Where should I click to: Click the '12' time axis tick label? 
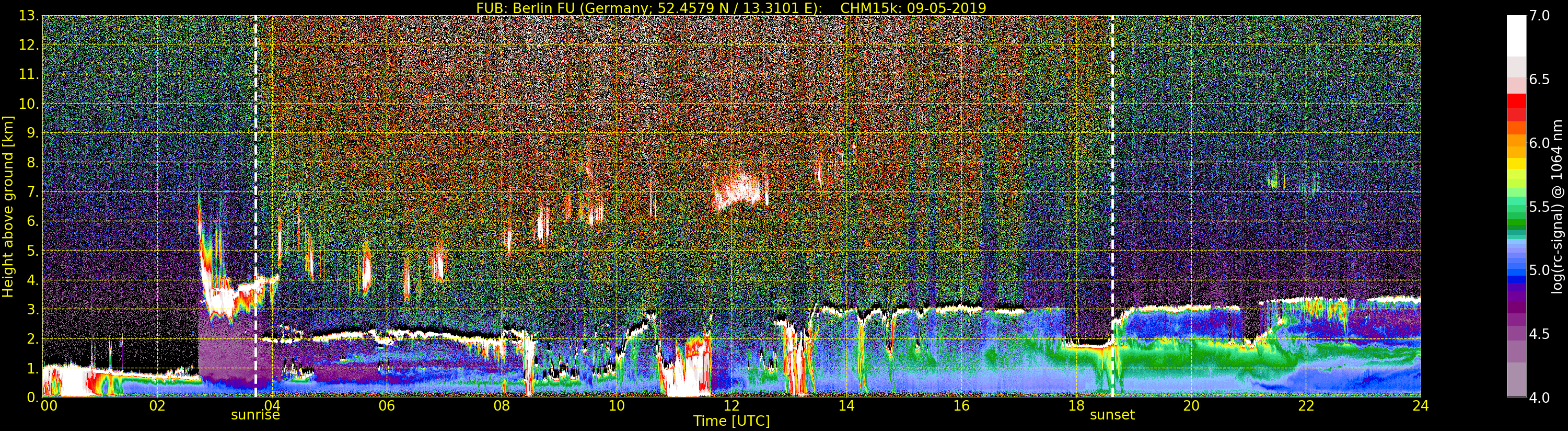[x=731, y=406]
